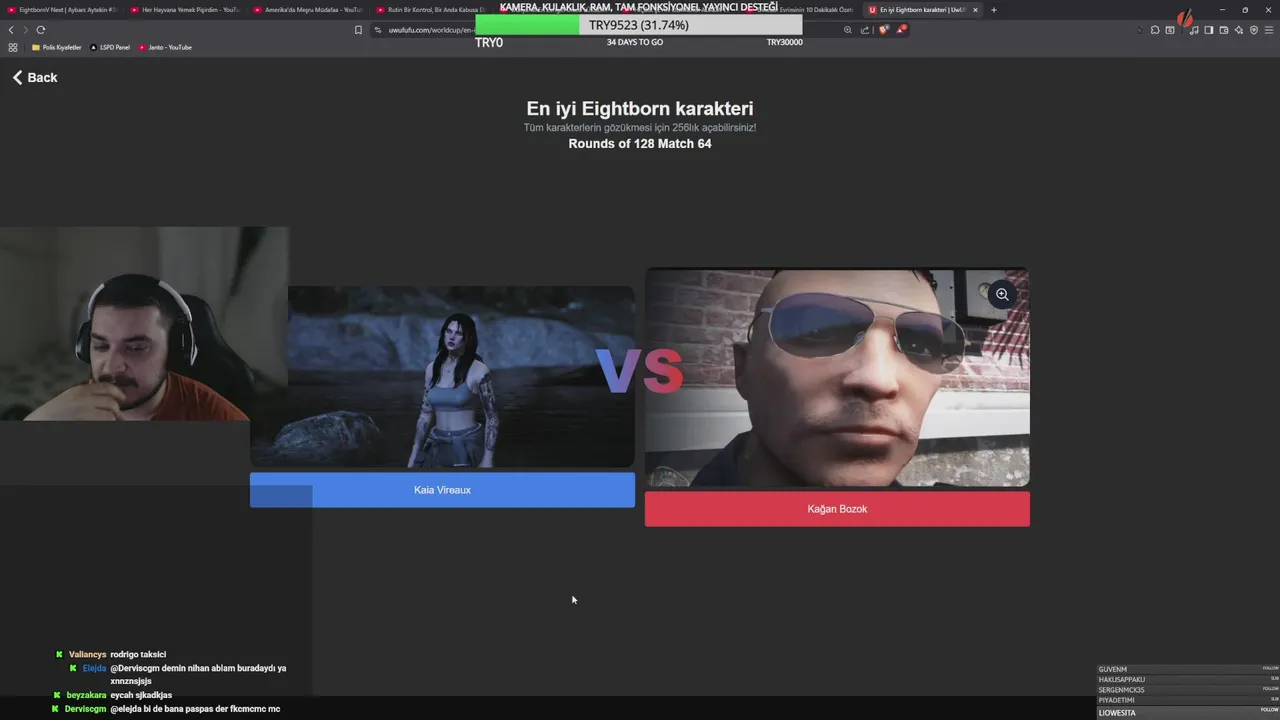Click the bookmark page icon
Image resolution: width=1280 pixels, height=720 pixels.
(x=358, y=30)
